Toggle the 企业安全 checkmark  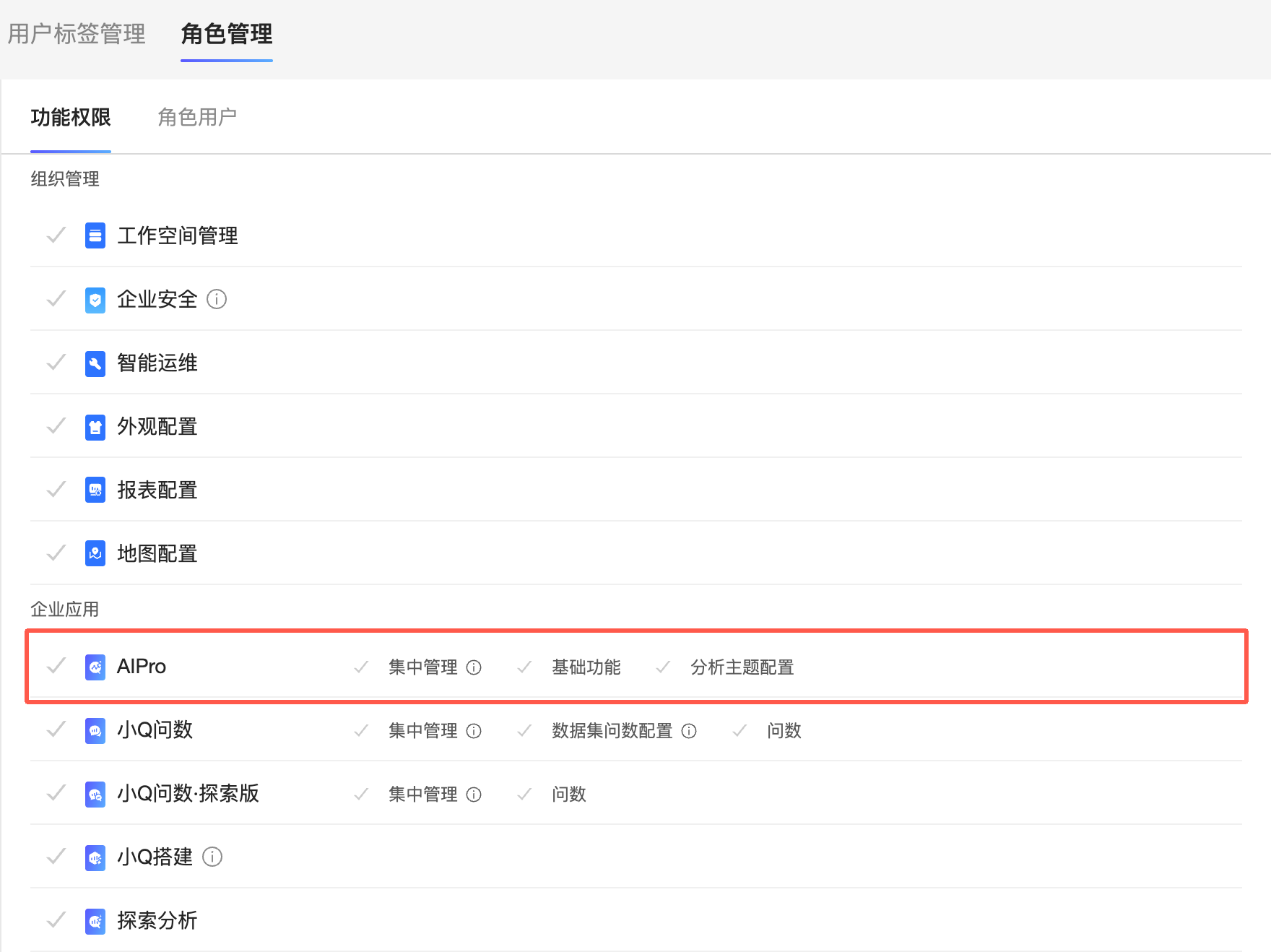(x=56, y=298)
